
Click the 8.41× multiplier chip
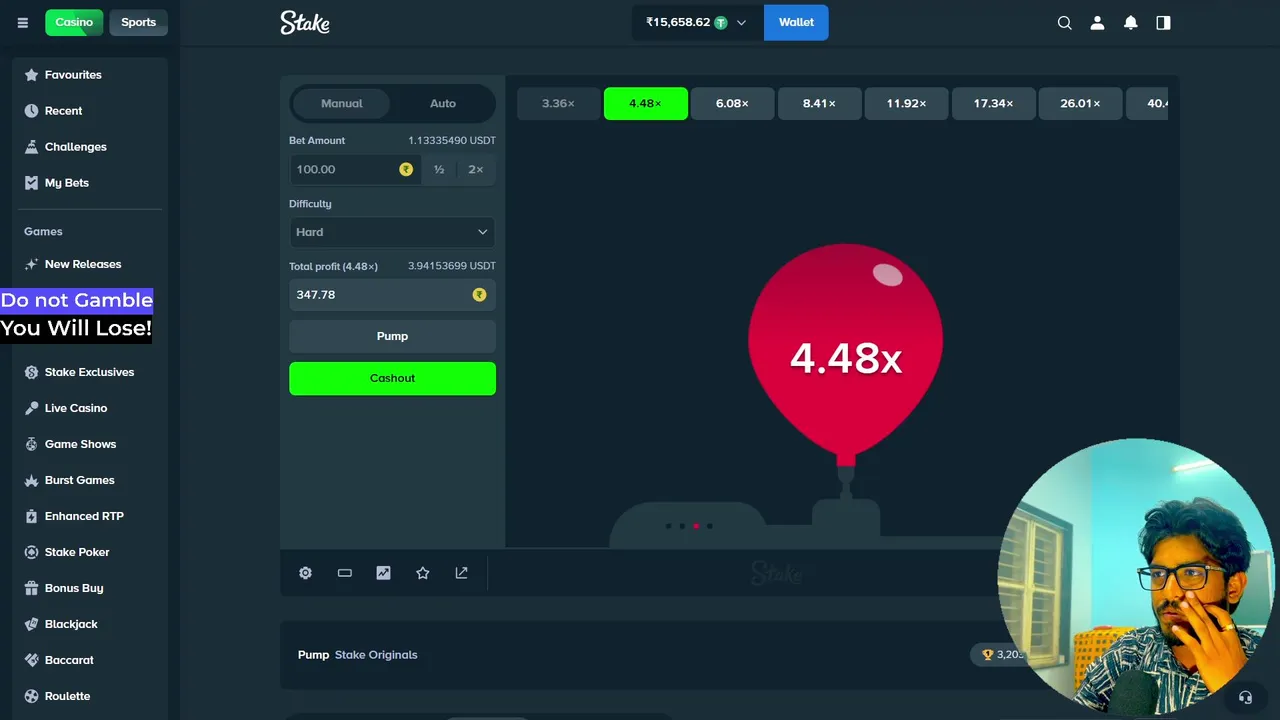click(819, 103)
